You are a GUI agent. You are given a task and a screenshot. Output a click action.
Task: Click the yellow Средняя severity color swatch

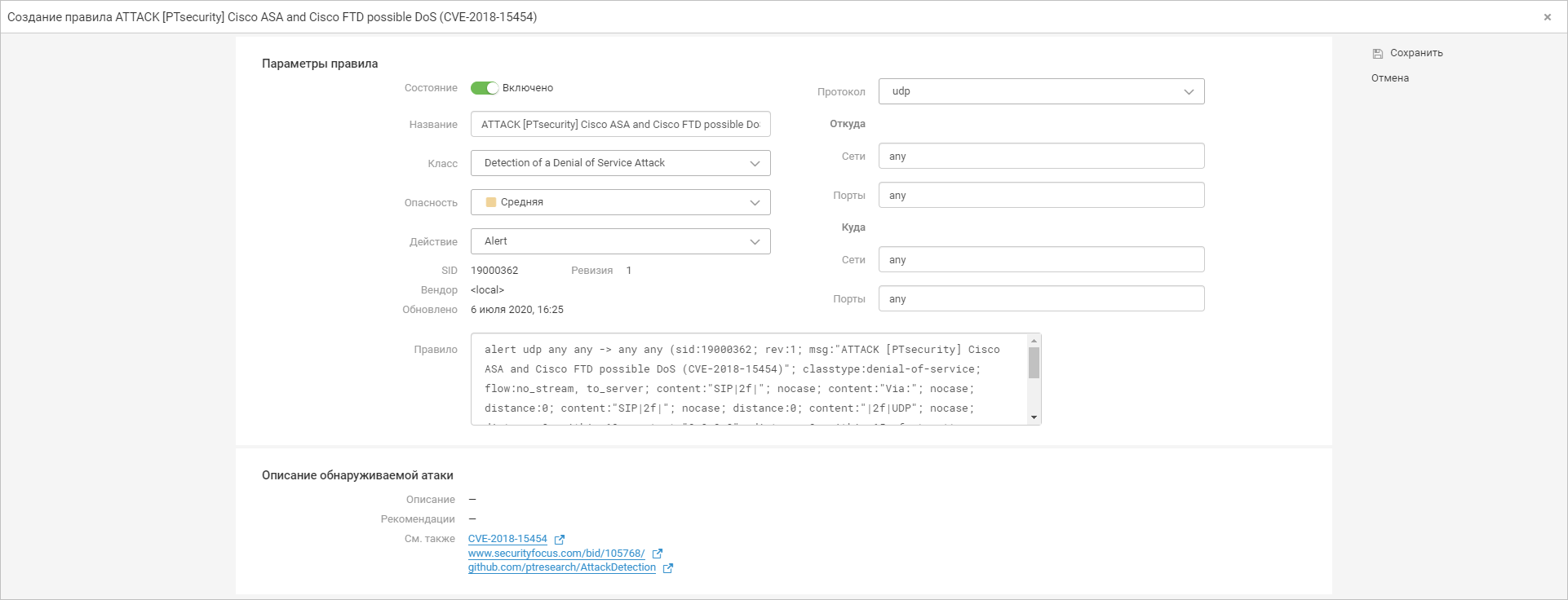(491, 202)
